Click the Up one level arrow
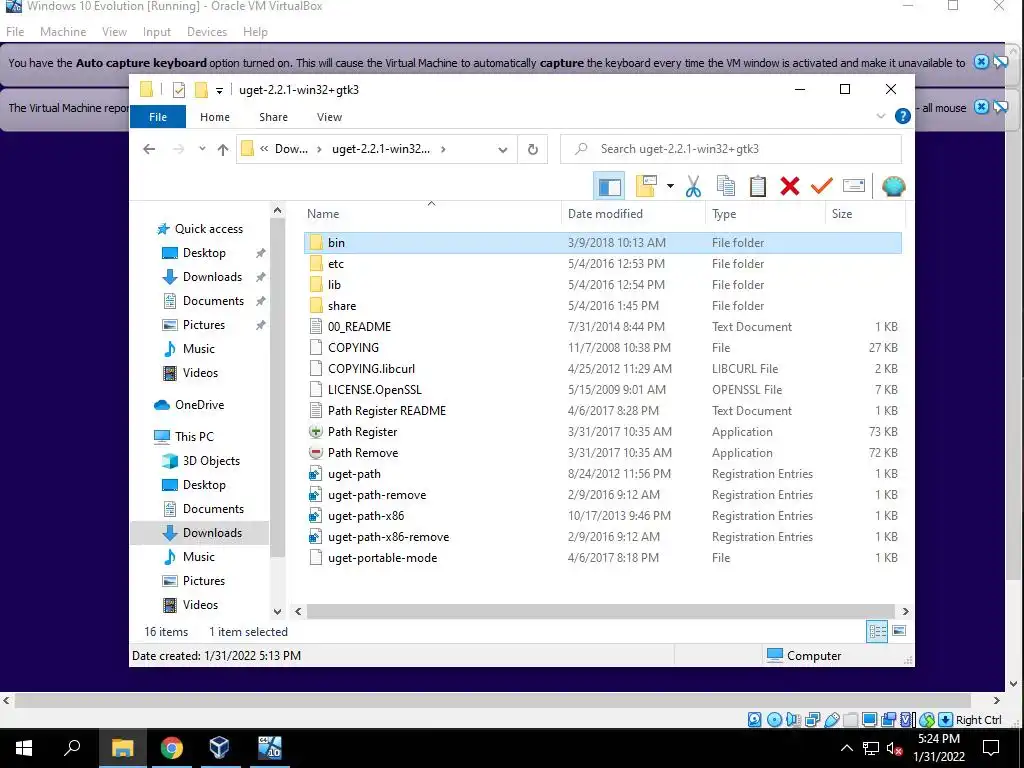1024x768 pixels. (223, 150)
